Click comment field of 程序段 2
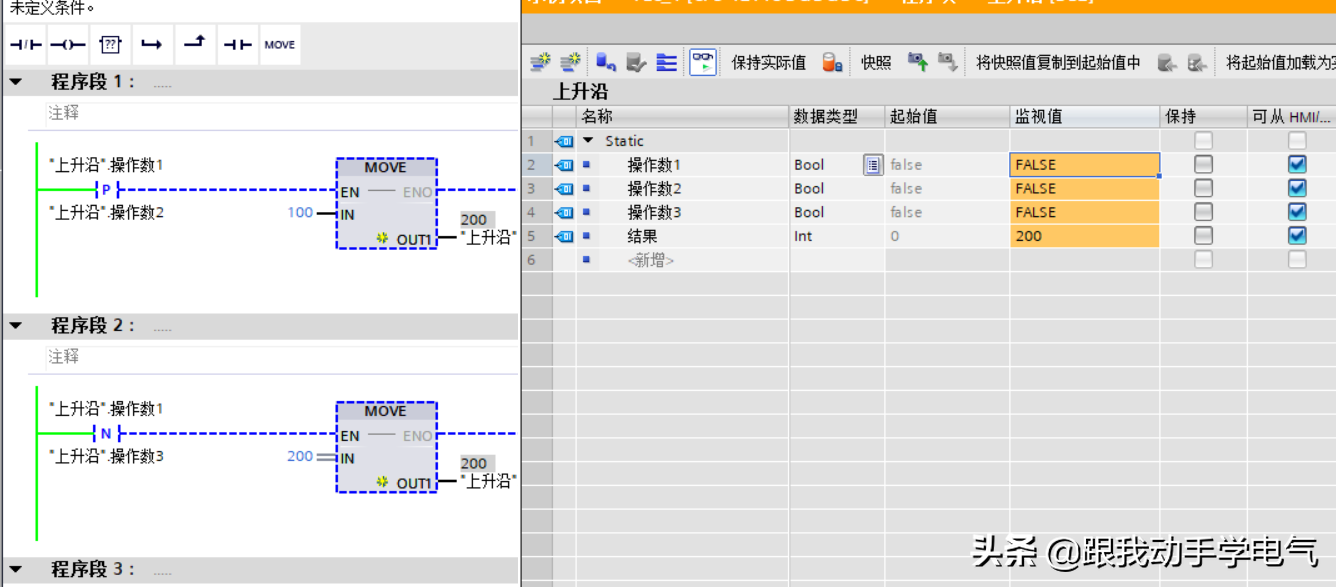 [x=282, y=357]
